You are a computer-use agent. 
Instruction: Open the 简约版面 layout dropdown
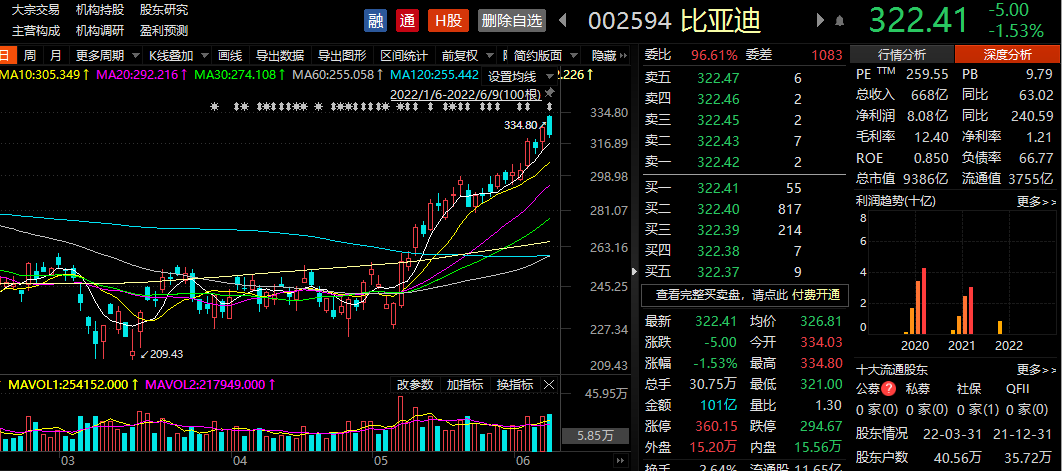[544, 56]
